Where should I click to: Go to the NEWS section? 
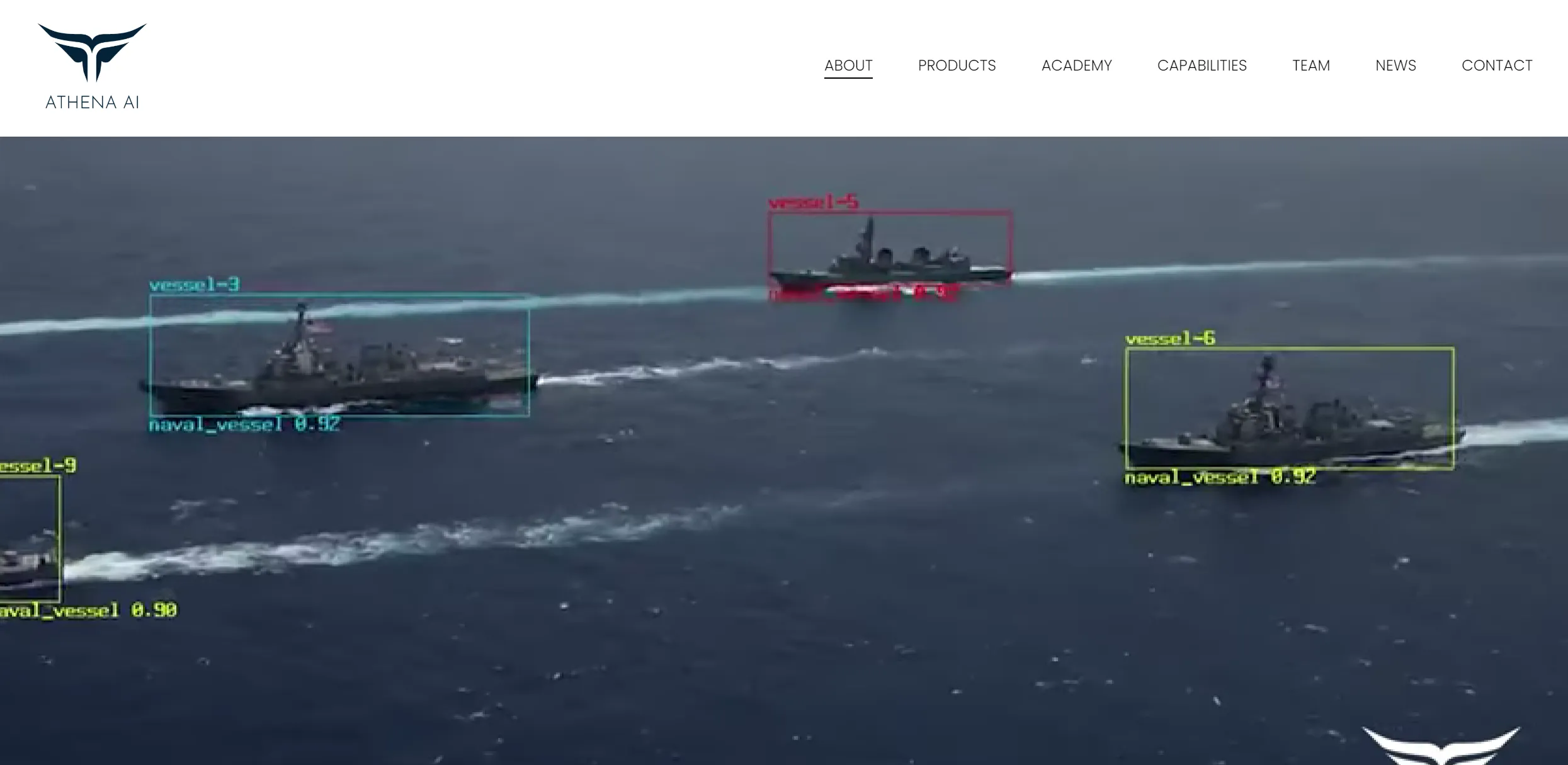coord(1395,65)
